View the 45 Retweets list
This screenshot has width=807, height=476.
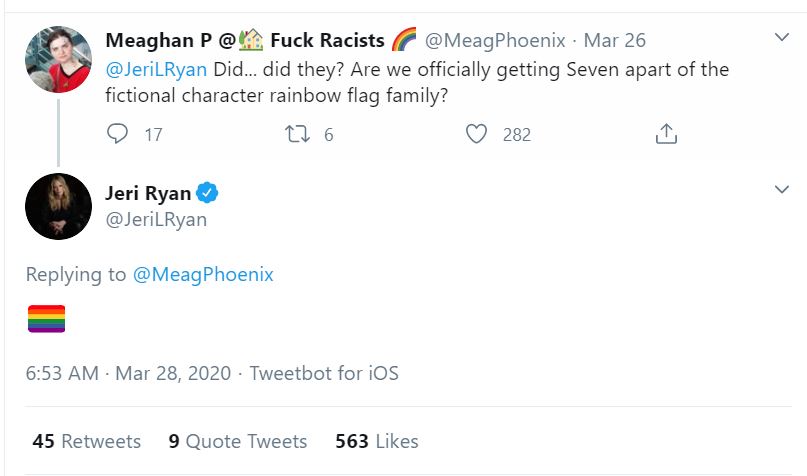pyautogui.click(x=87, y=441)
